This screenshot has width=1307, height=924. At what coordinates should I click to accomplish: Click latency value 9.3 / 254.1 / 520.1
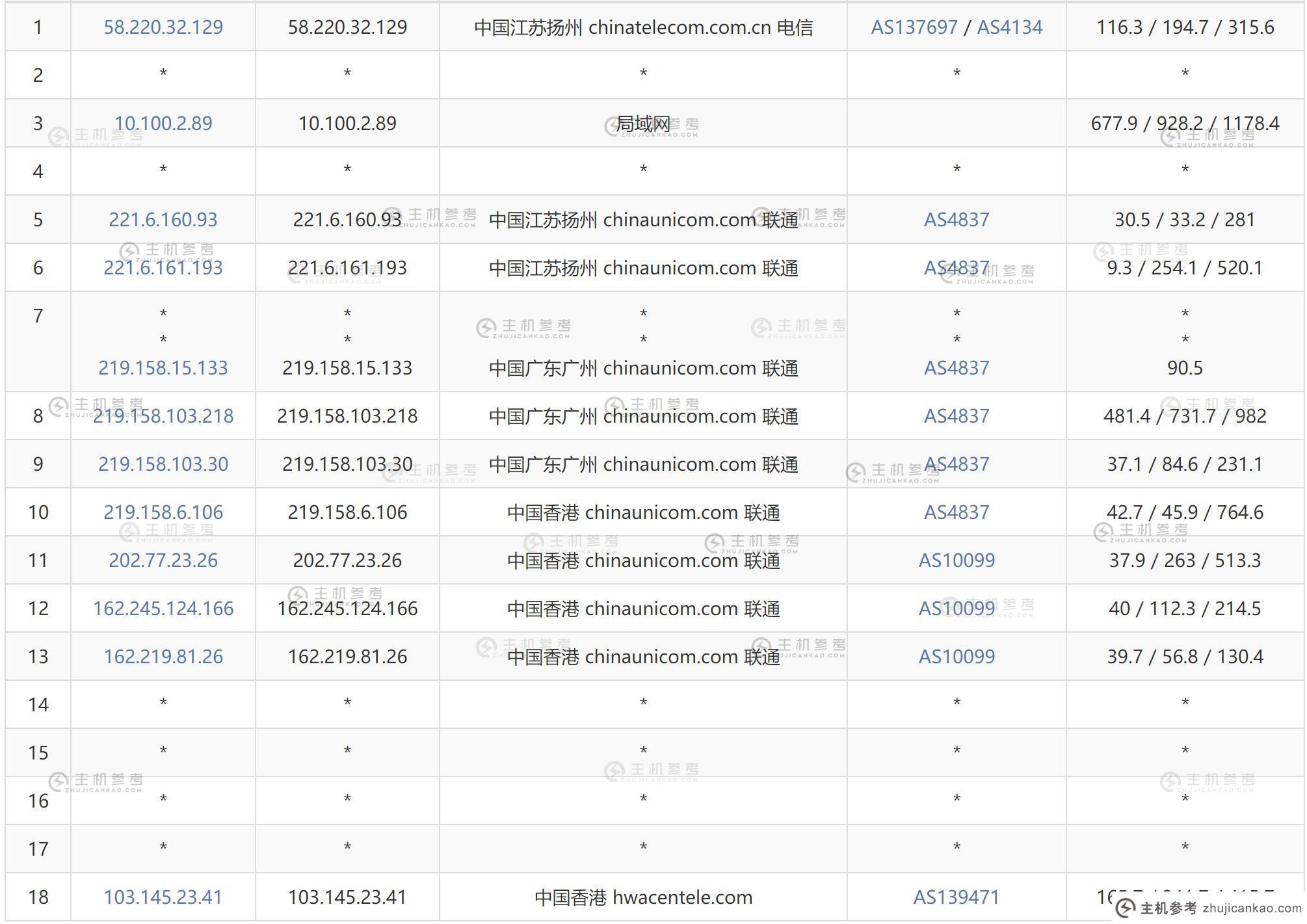click(x=1185, y=268)
